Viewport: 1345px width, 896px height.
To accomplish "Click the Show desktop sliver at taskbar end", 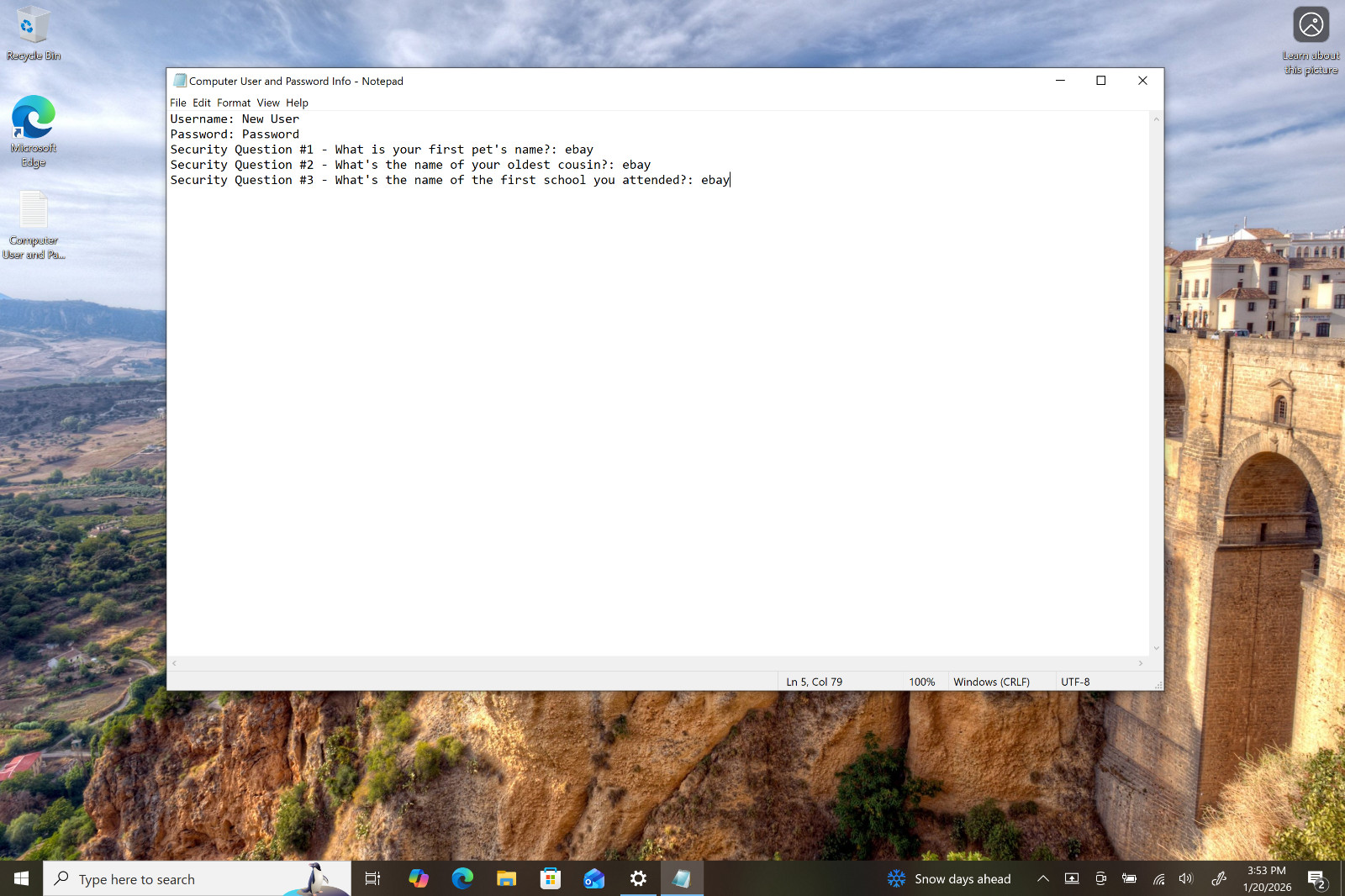I will click(1342, 878).
